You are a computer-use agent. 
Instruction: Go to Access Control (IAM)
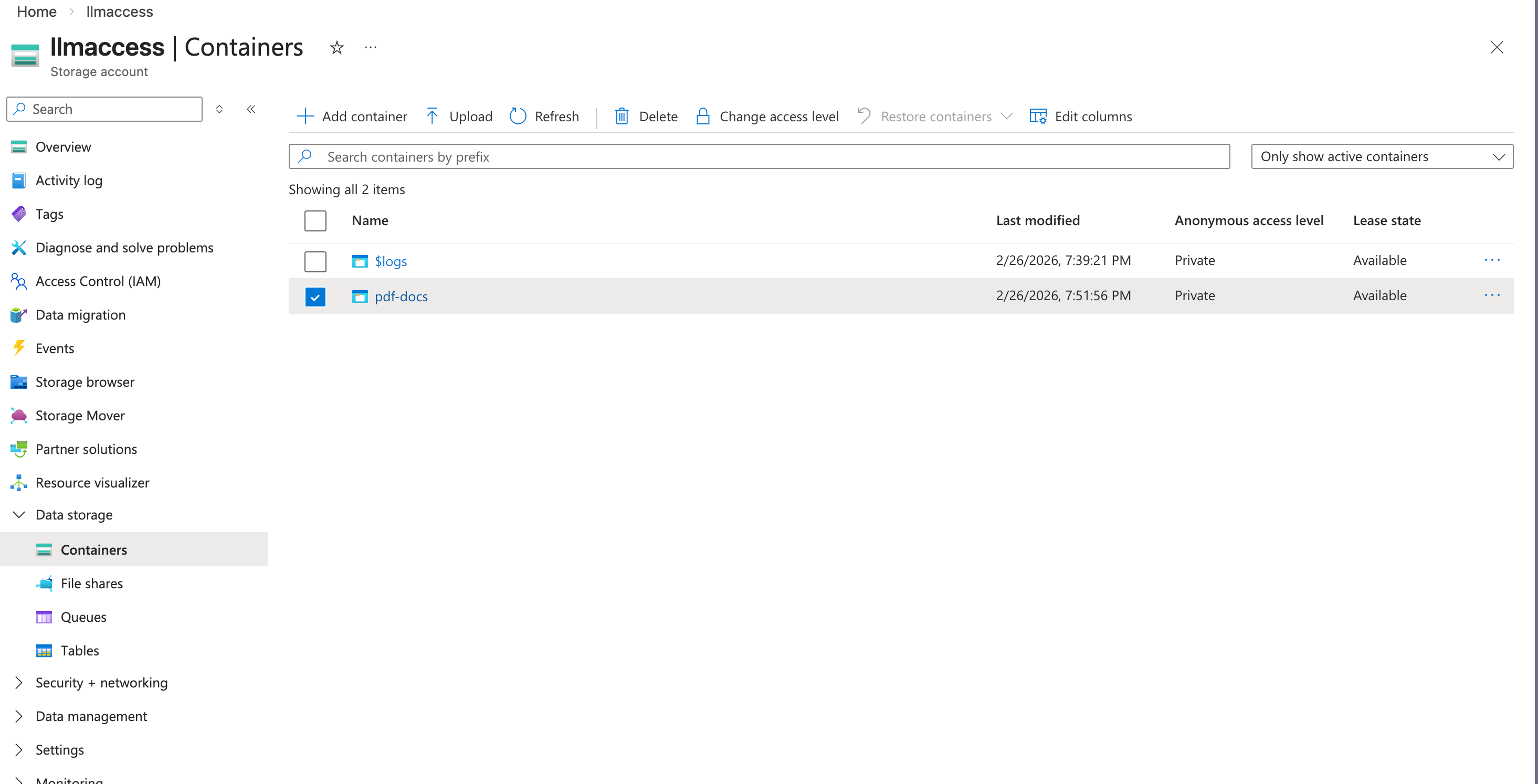[98, 281]
